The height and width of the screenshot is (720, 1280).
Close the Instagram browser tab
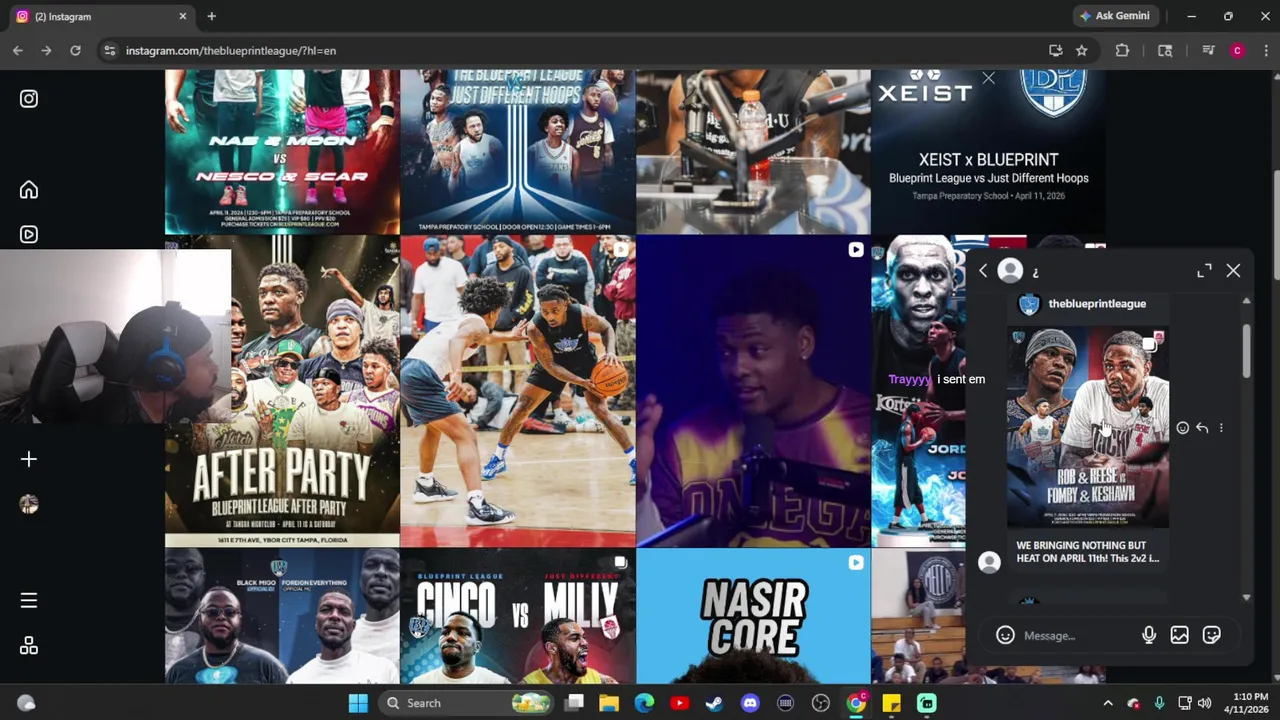(183, 16)
